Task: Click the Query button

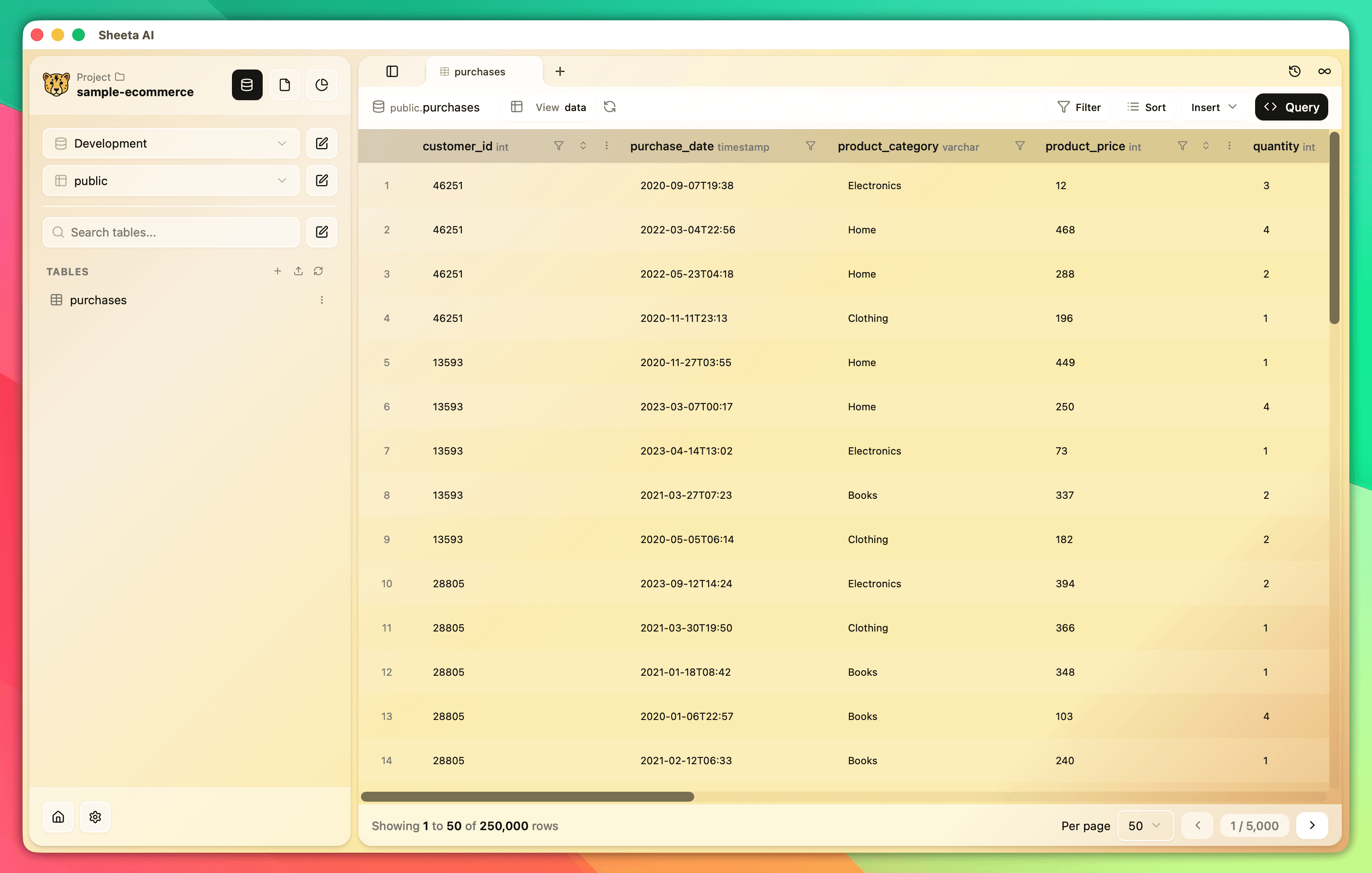Action: [x=1291, y=107]
